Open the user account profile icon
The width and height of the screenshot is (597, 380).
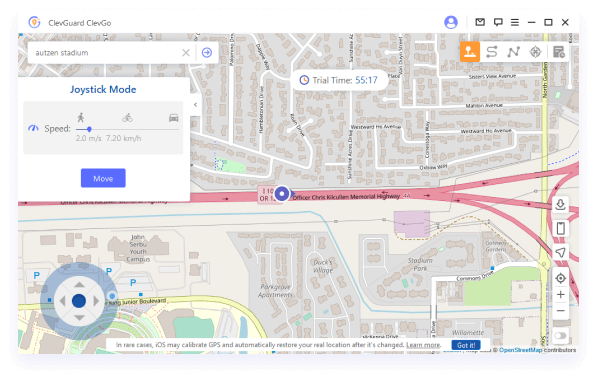pos(451,22)
